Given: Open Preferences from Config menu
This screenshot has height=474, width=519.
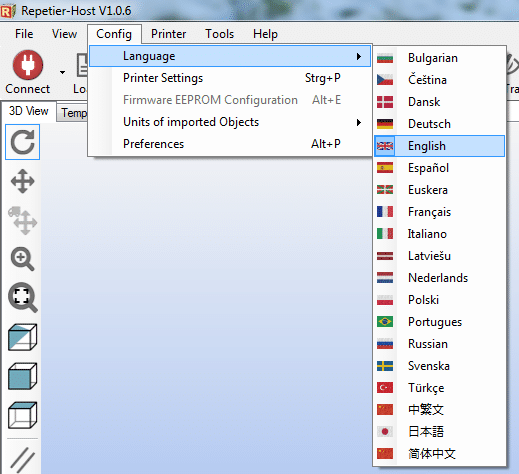Looking at the screenshot, I should point(230,144).
